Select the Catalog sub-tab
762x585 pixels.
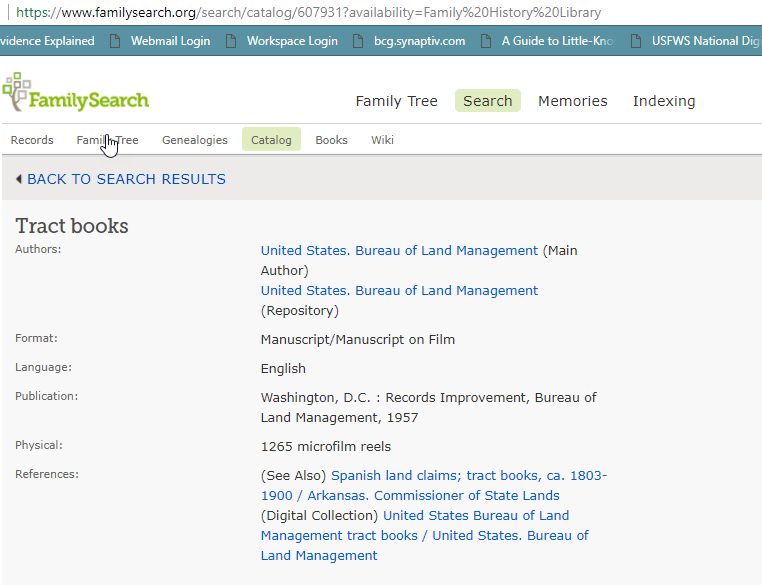point(271,139)
